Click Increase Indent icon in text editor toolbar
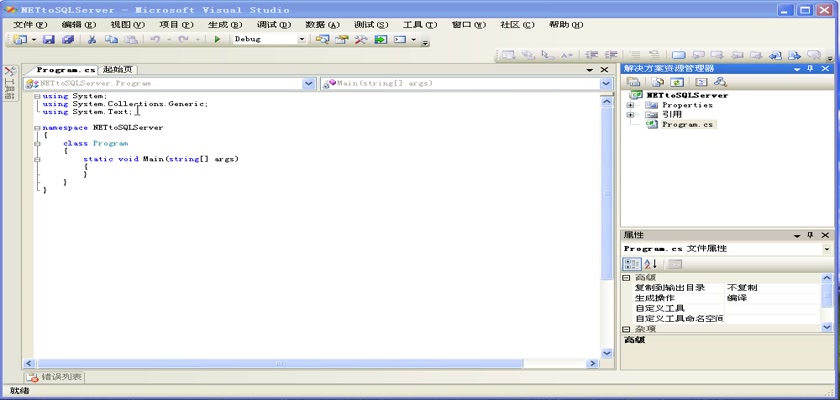 click(611, 55)
